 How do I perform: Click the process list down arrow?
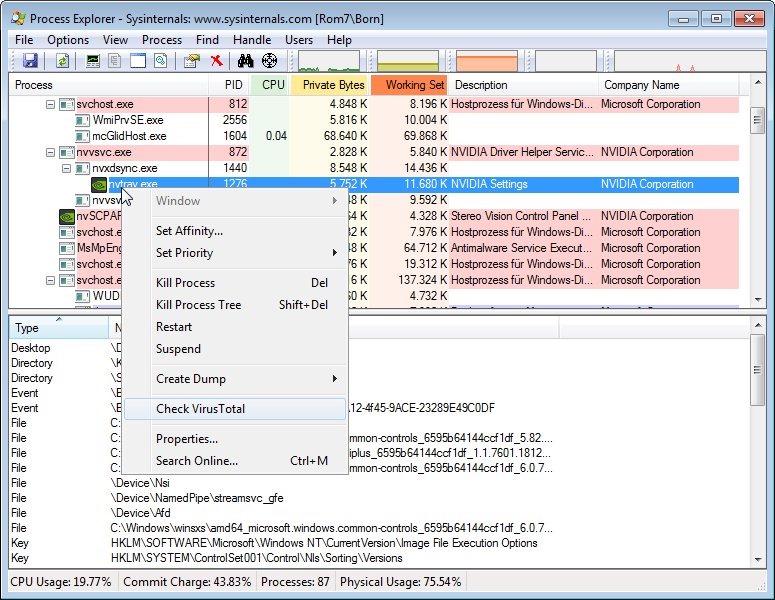pos(758,300)
